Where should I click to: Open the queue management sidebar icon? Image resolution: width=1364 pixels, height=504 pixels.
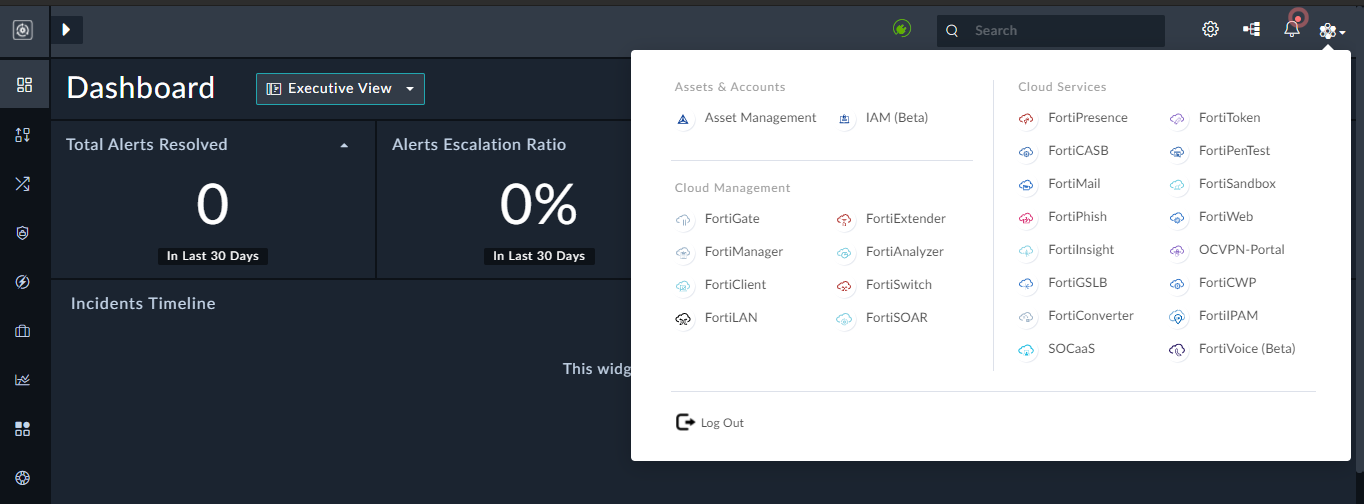click(x=24, y=135)
